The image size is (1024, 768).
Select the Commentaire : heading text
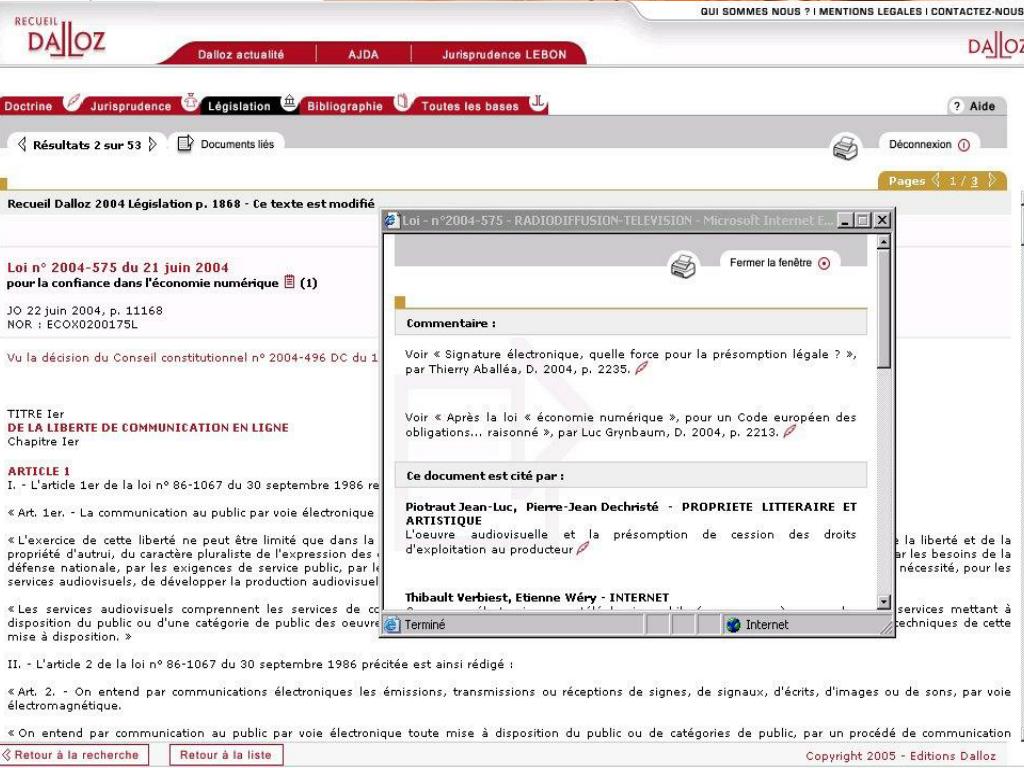pyautogui.click(x=451, y=323)
